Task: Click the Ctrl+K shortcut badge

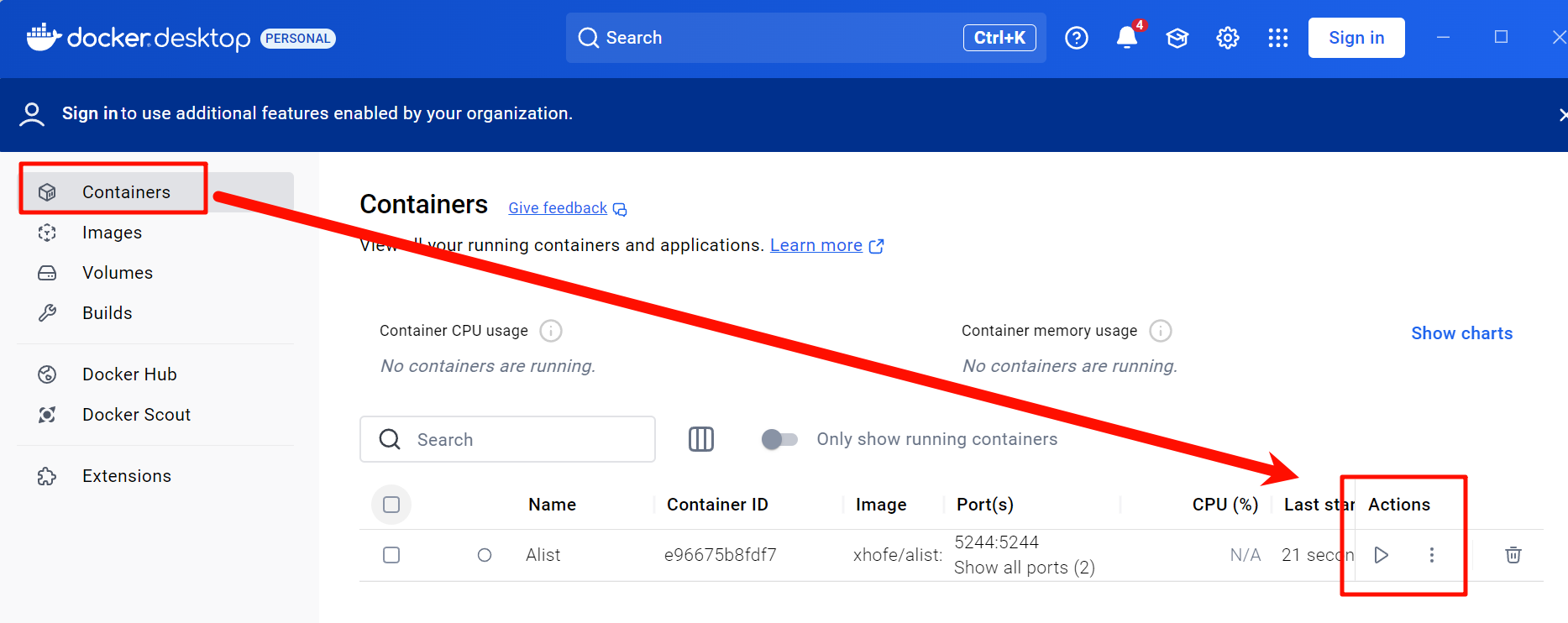Action: pyautogui.click(x=999, y=38)
